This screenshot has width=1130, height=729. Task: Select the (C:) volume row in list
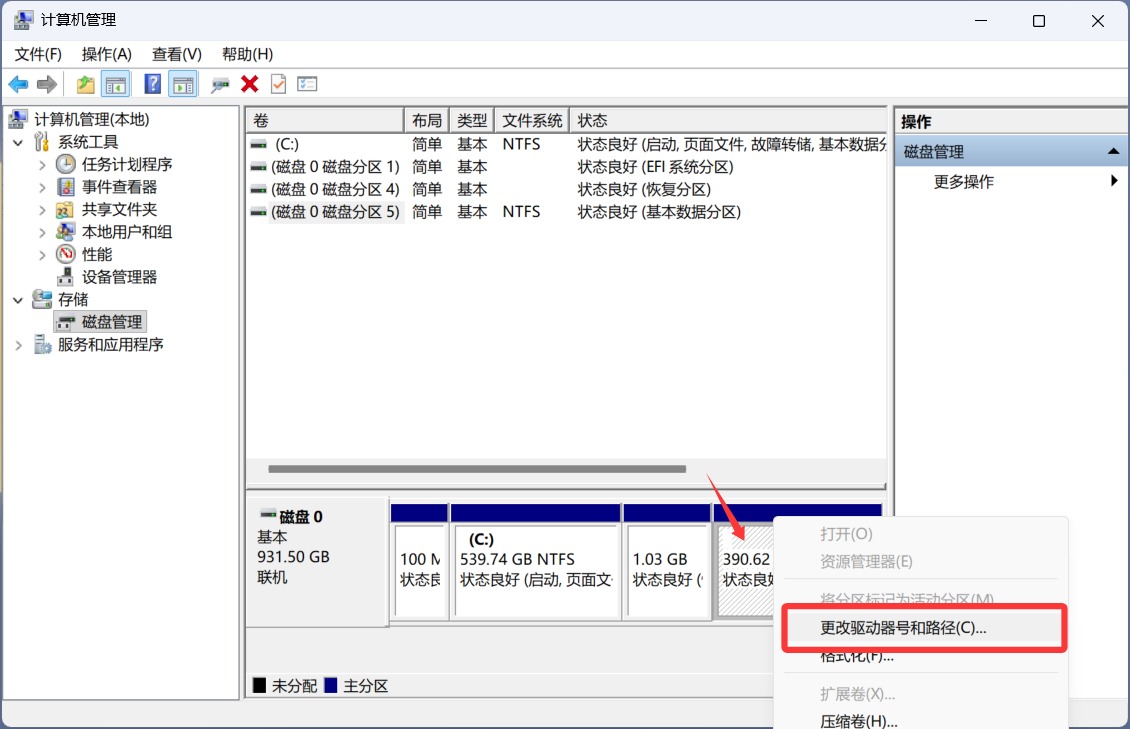click(x=566, y=144)
